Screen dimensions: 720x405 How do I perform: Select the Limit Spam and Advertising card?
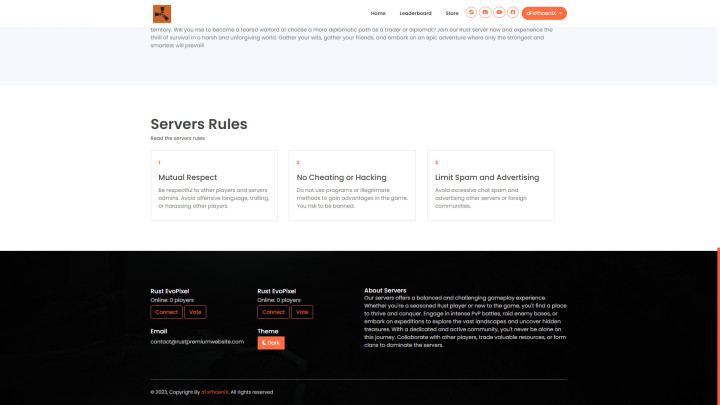pos(490,186)
